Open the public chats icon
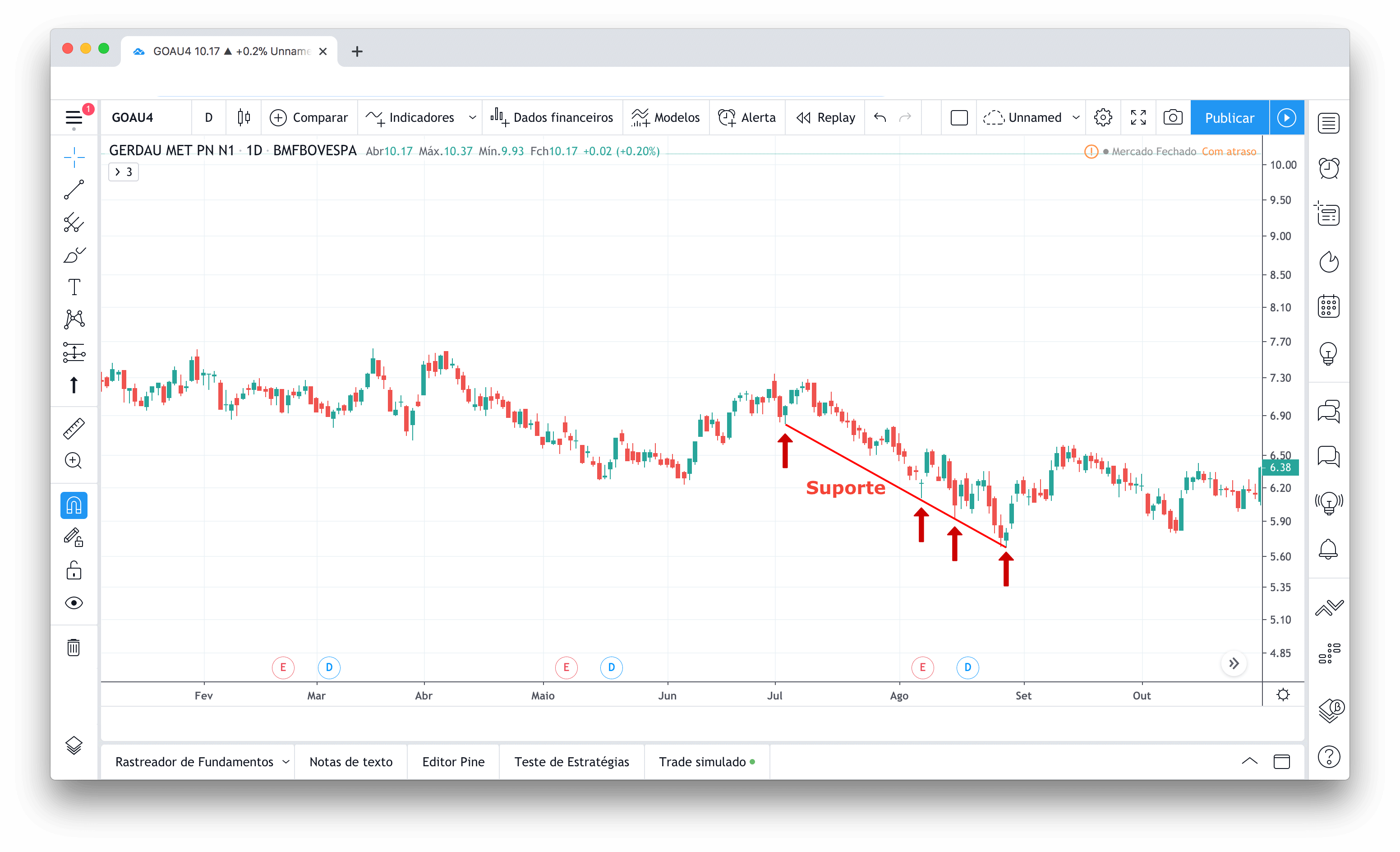This screenshot has height=852, width=1400. 1329,411
